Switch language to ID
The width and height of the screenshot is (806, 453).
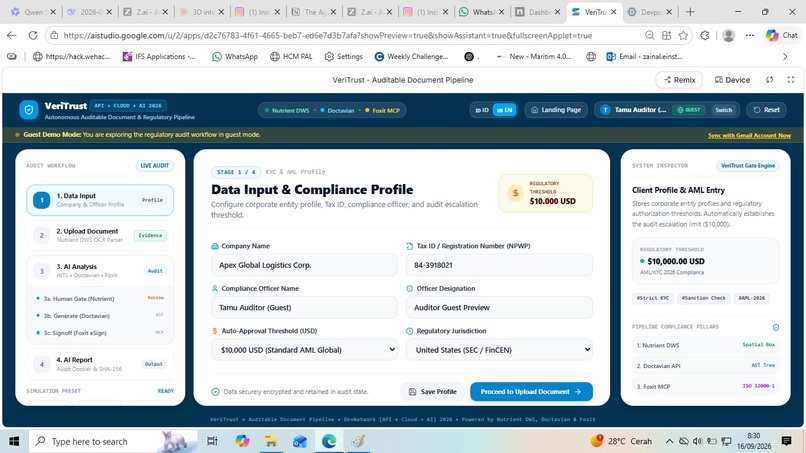click(x=482, y=110)
